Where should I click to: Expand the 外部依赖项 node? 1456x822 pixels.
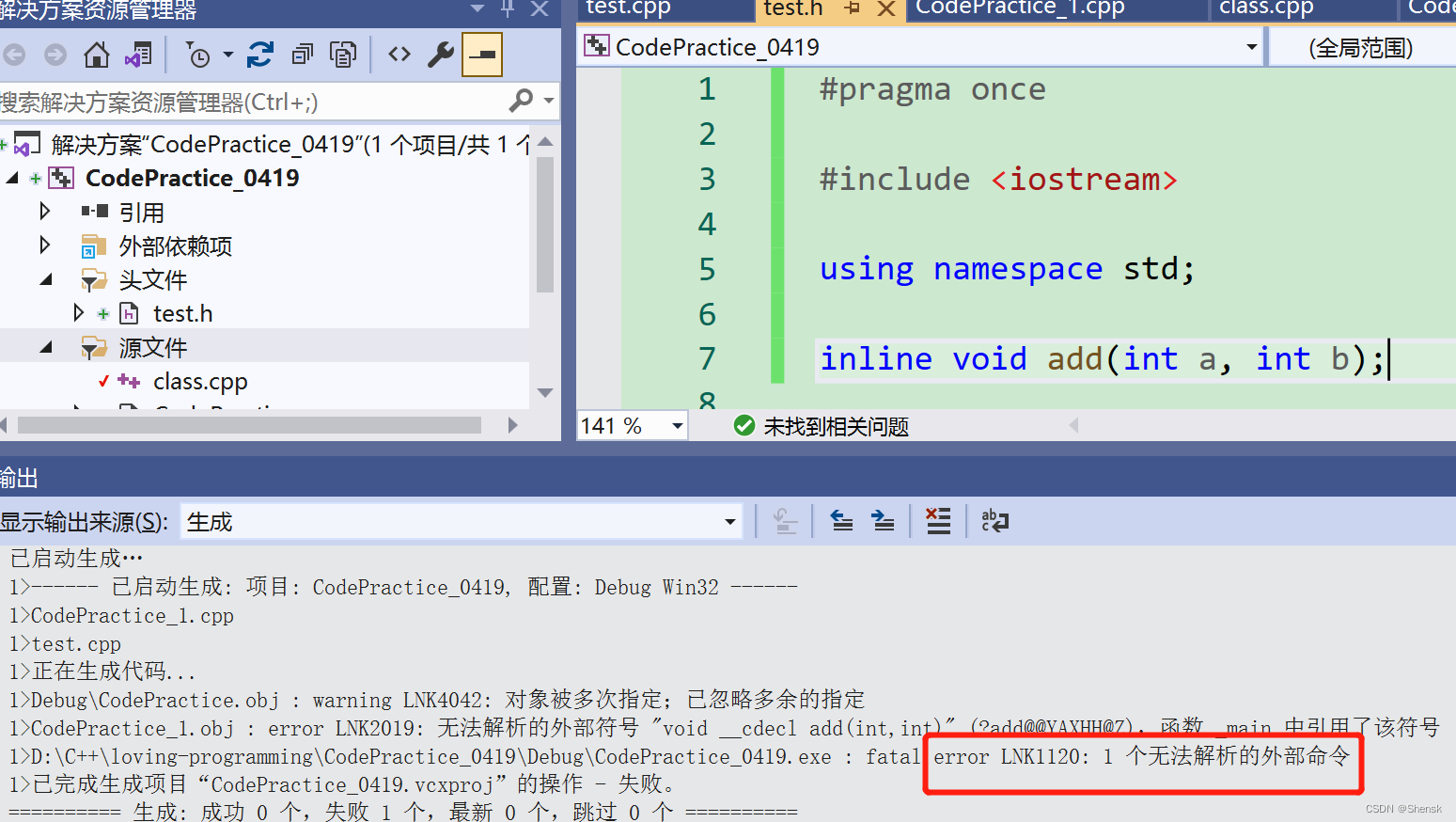click(x=44, y=245)
